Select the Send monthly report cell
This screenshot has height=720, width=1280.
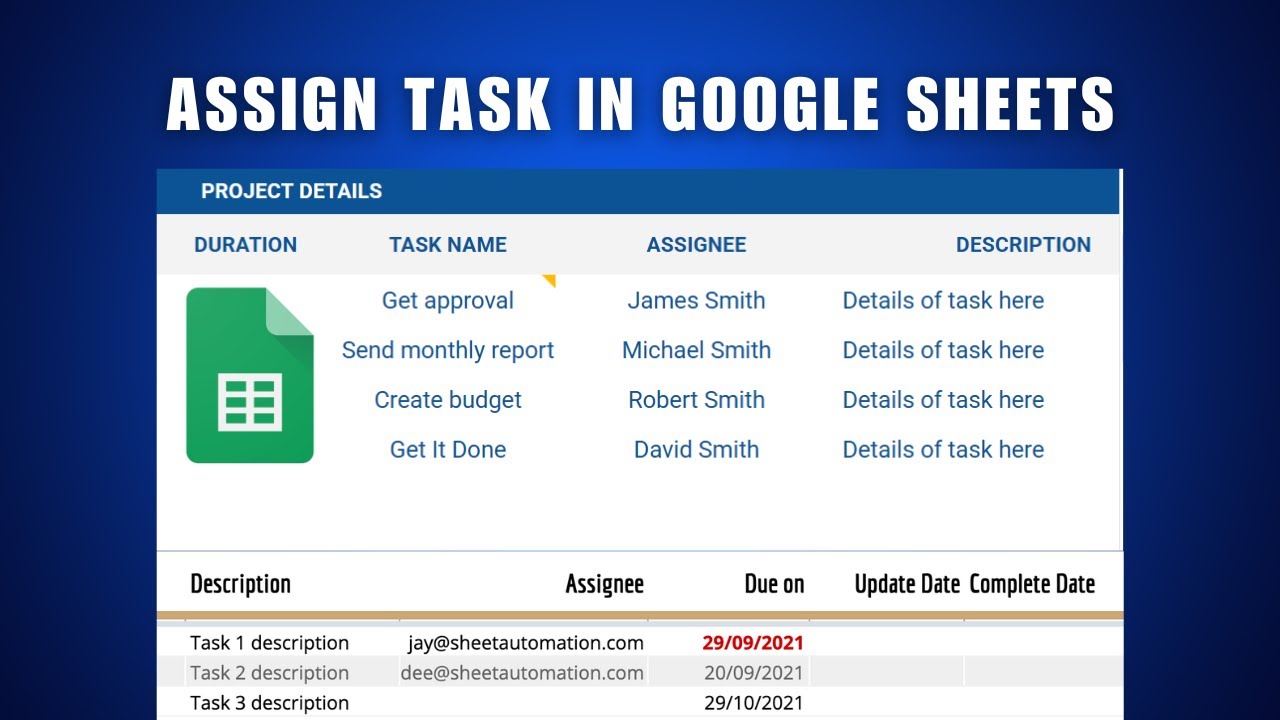(x=448, y=351)
